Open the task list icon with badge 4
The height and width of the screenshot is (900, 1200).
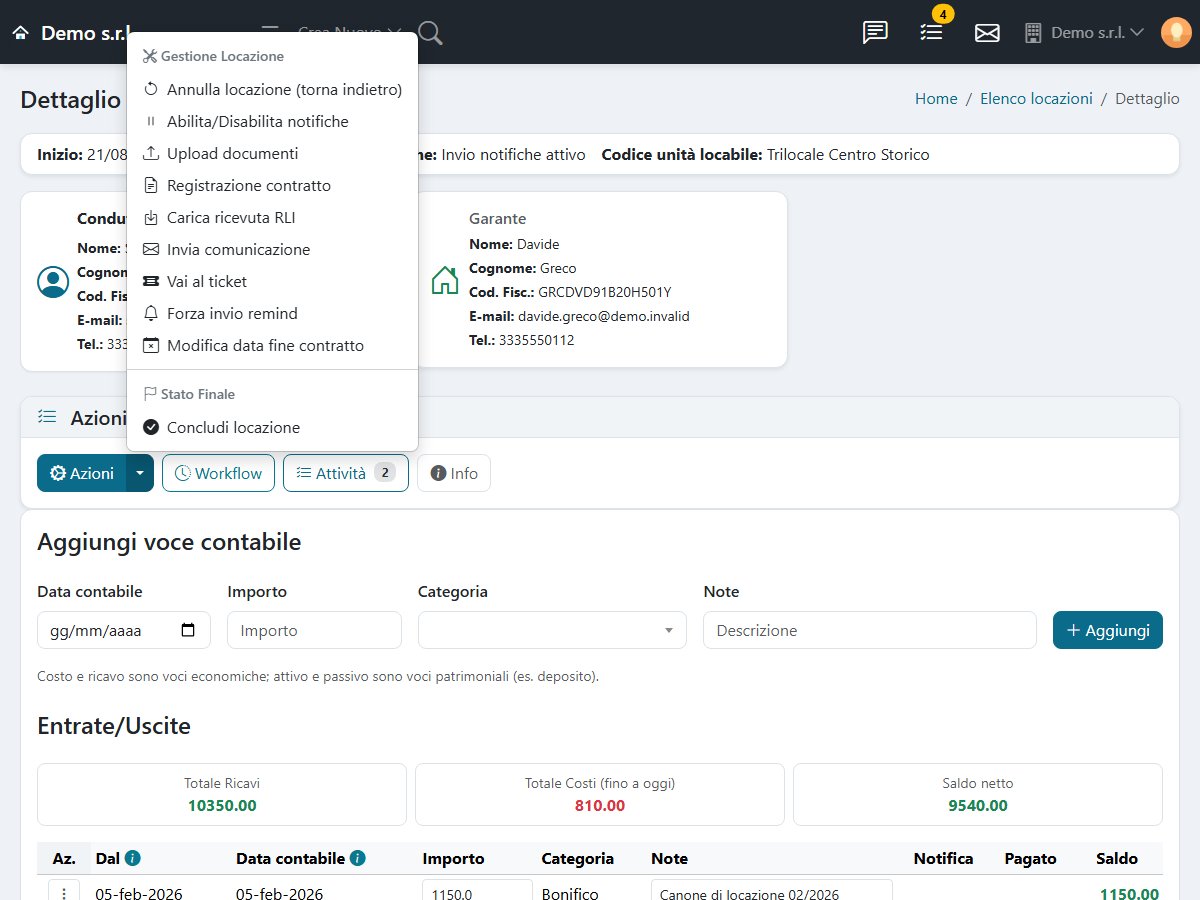[931, 33]
